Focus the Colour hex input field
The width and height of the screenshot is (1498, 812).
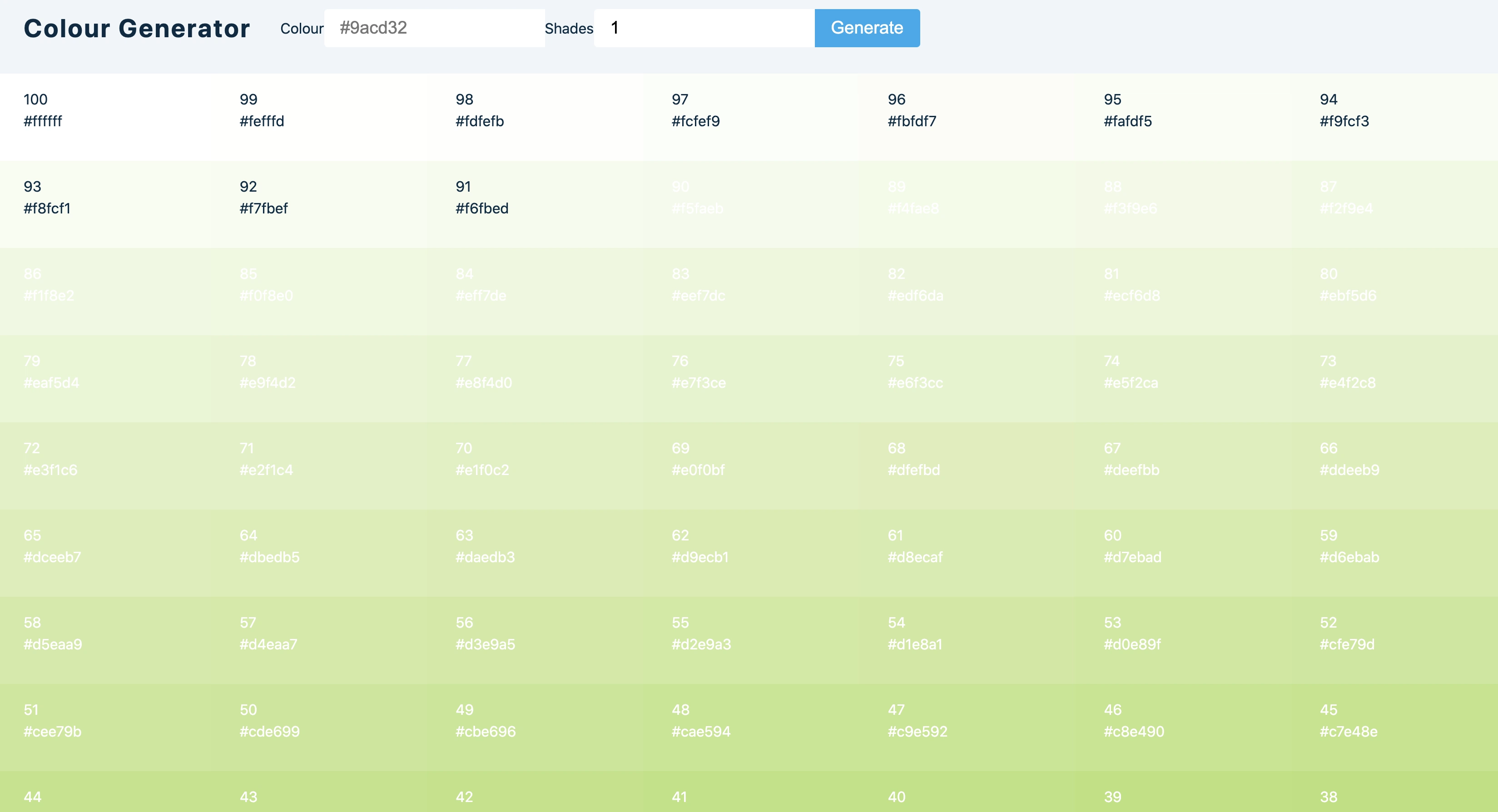434,28
